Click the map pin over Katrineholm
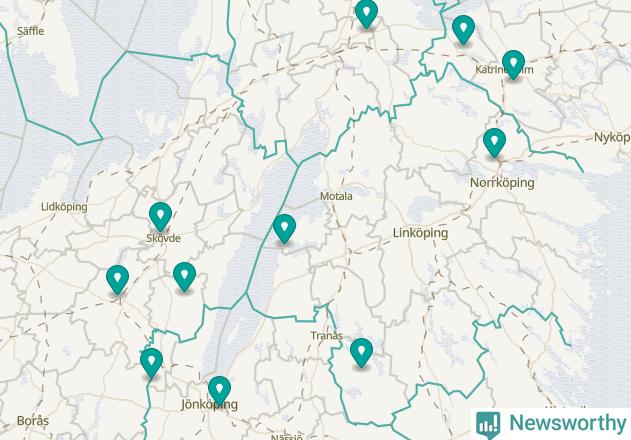Image resolution: width=631 pixels, height=440 pixels. click(513, 65)
